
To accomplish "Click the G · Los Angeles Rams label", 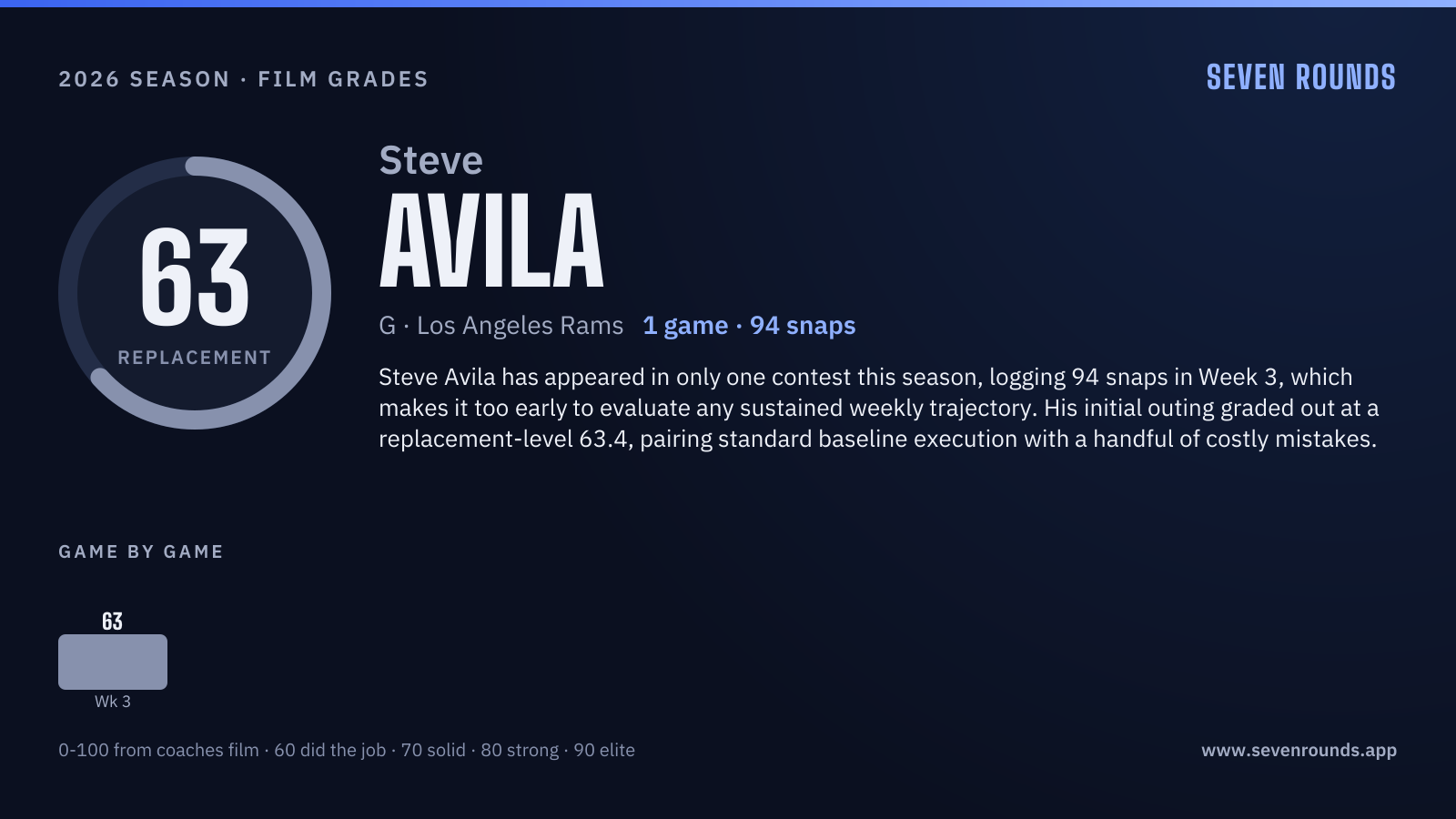I will click(501, 326).
